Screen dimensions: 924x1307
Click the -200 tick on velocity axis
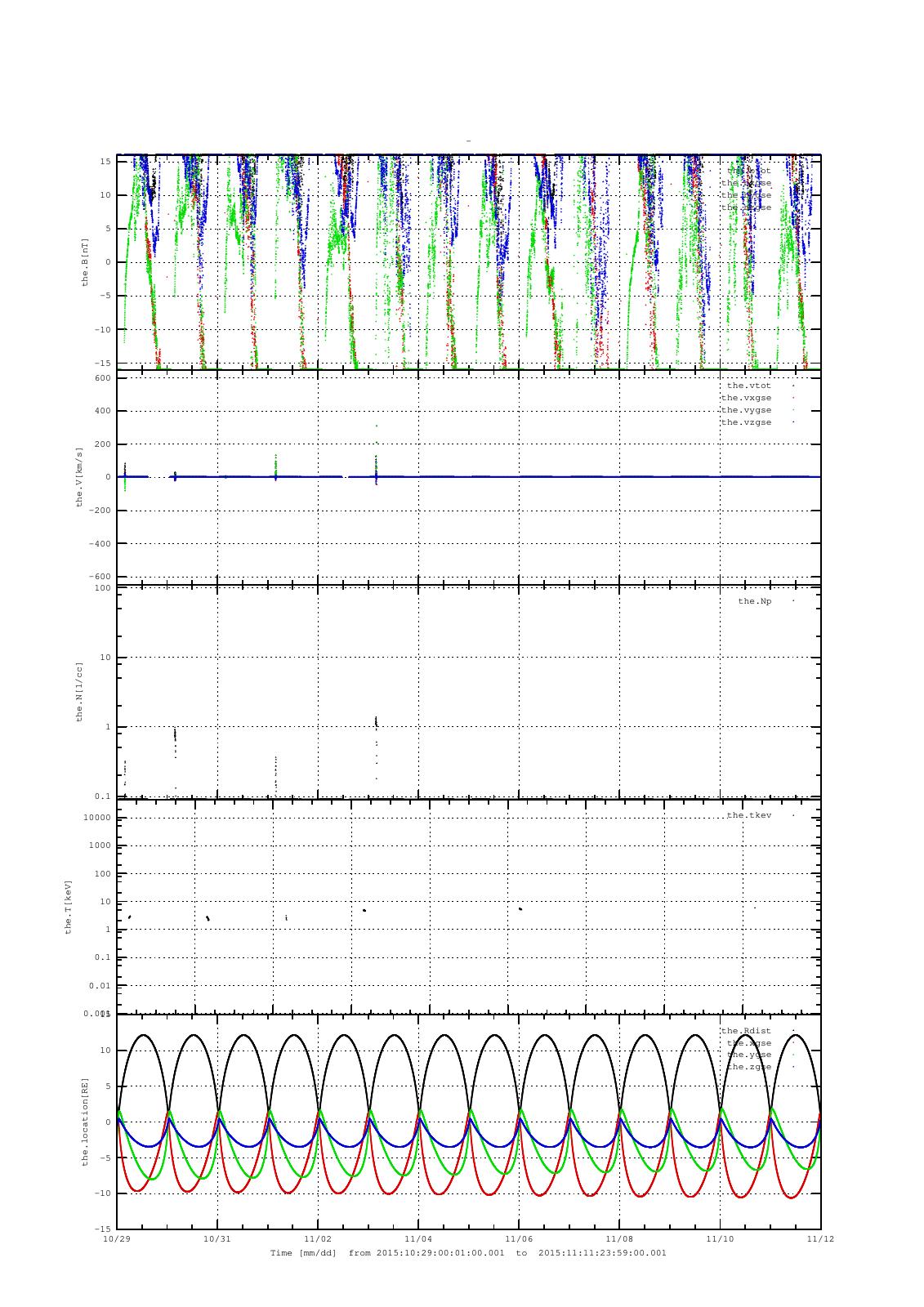100,511
